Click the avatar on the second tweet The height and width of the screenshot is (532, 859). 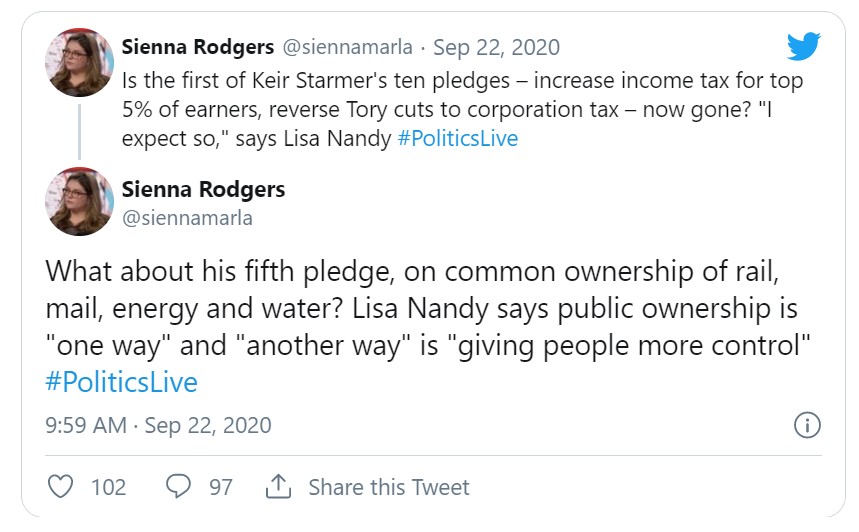[x=78, y=202]
